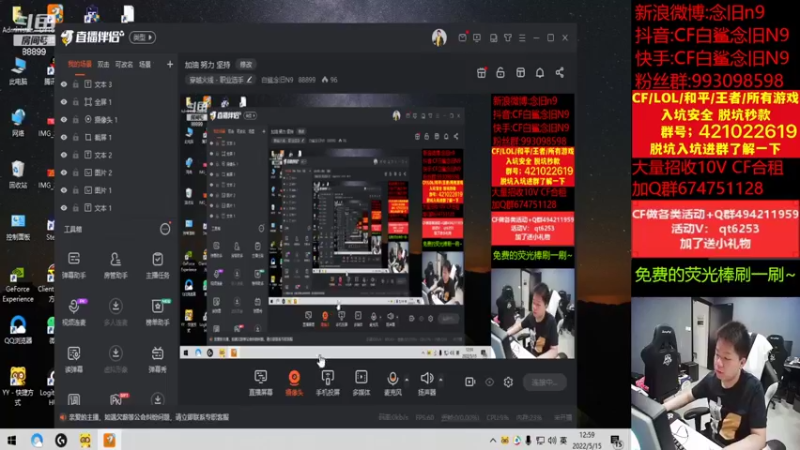Download the greyed-out tool in the third row
800x450 pixels.
pos(116,359)
